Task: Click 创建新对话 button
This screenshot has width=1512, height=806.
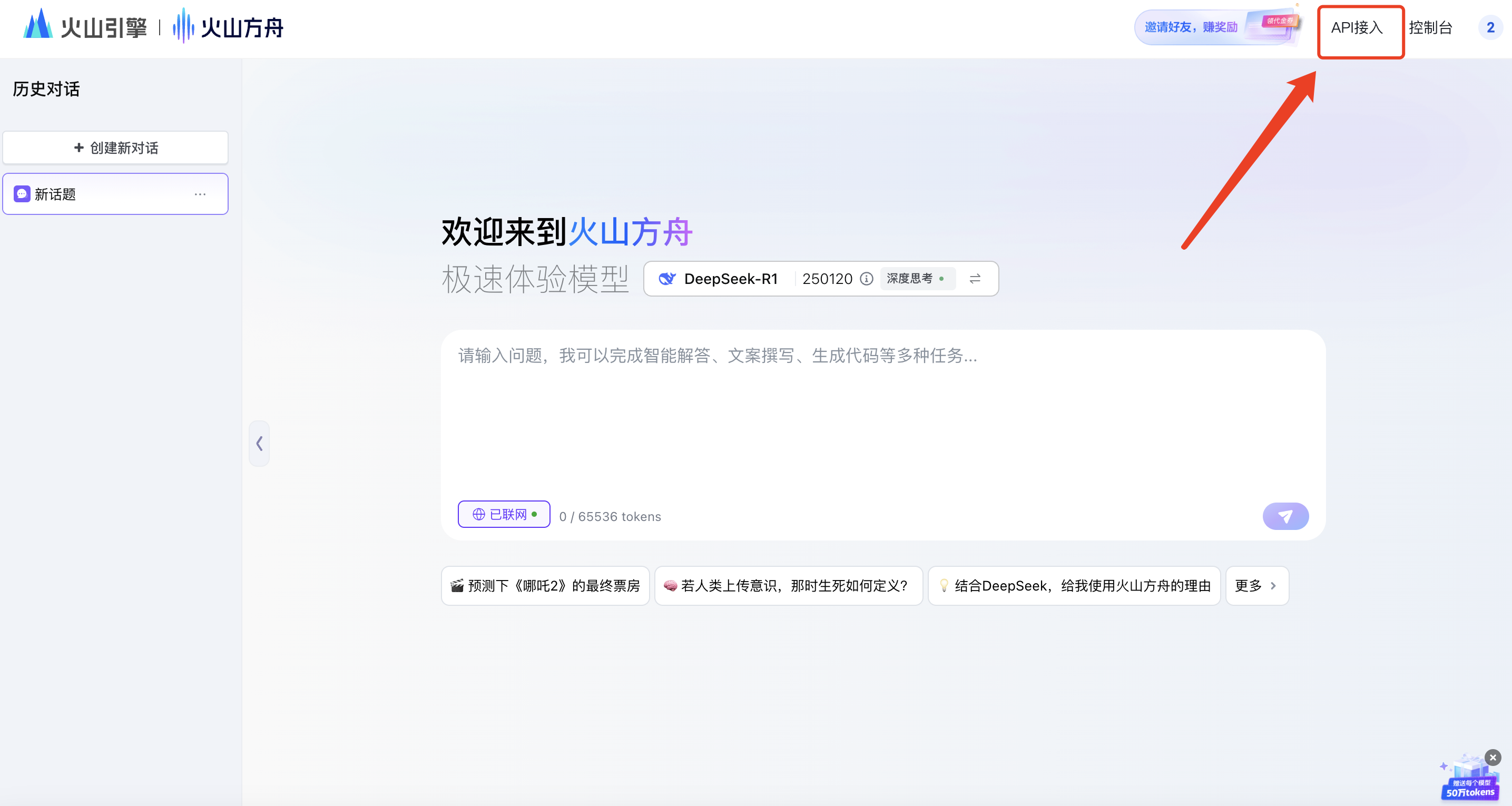Action: coord(115,148)
